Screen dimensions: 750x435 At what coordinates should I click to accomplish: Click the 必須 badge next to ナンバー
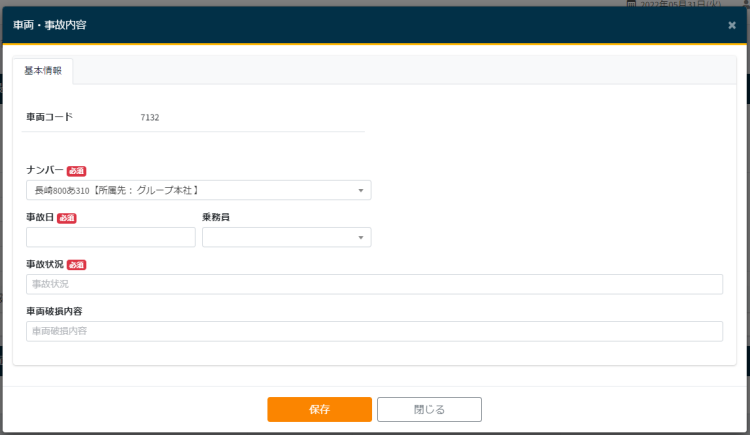(x=77, y=171)
